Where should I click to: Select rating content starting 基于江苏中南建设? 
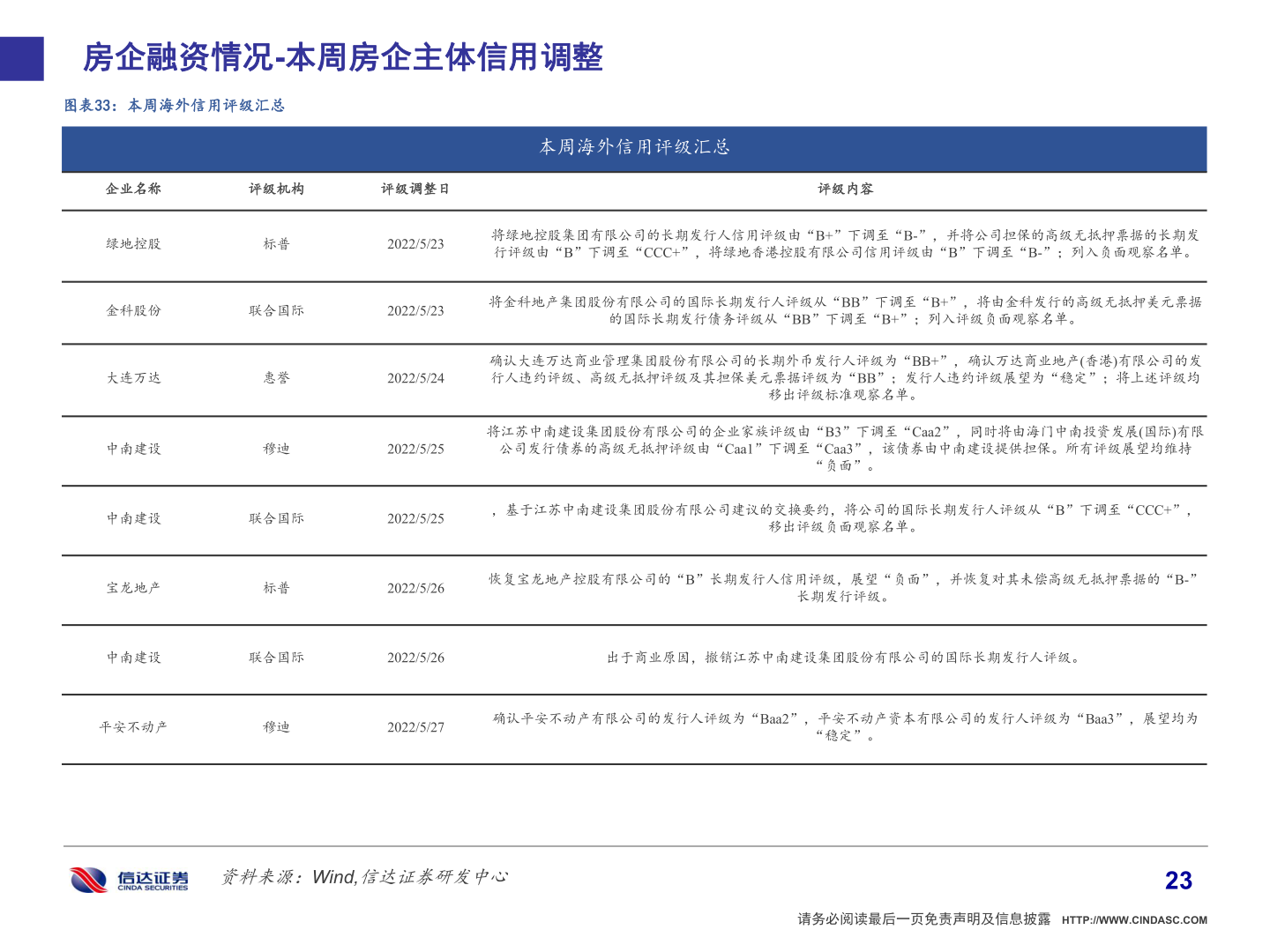(845, 518)
